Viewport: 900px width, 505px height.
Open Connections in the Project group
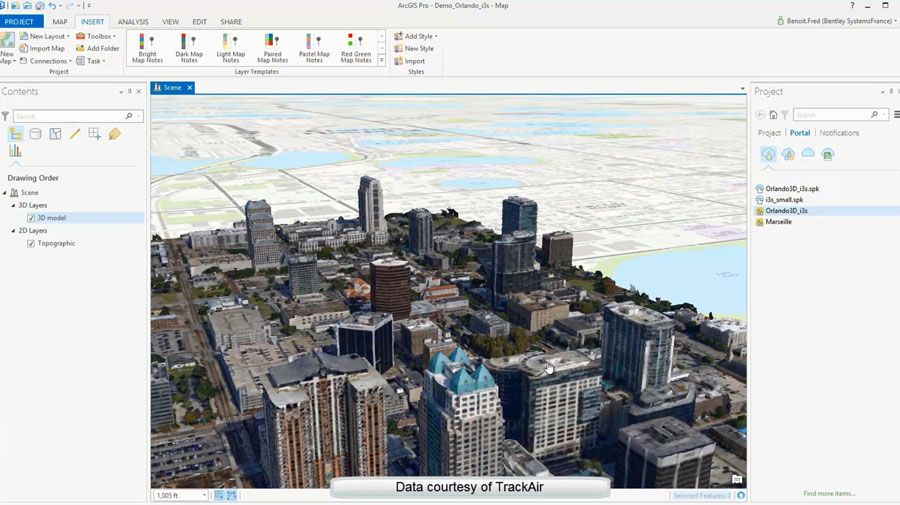pyautogui.click(x=45, y=61)
